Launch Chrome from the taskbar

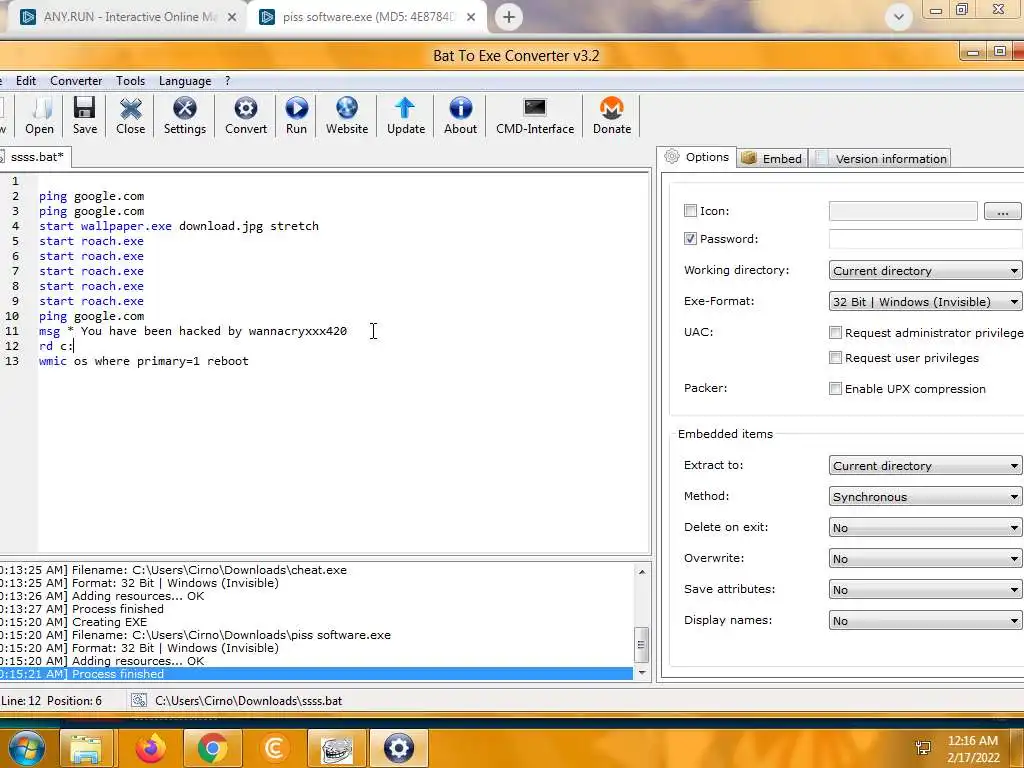tap(212, 748)
